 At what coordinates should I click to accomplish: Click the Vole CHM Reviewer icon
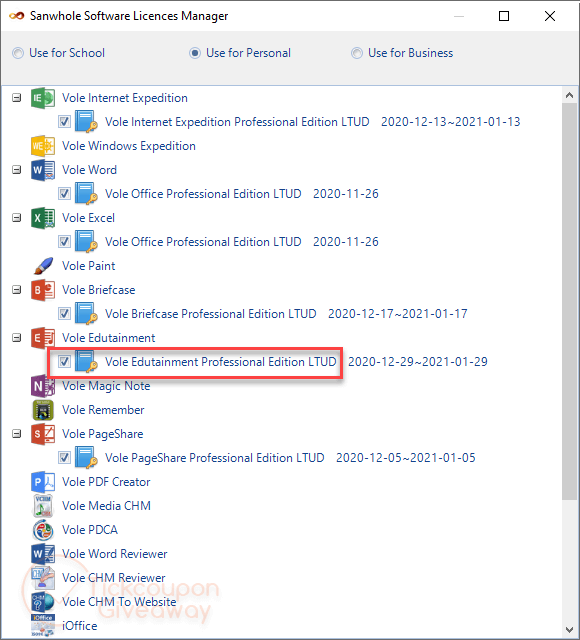pyautogui.click(x=43, y=578)
